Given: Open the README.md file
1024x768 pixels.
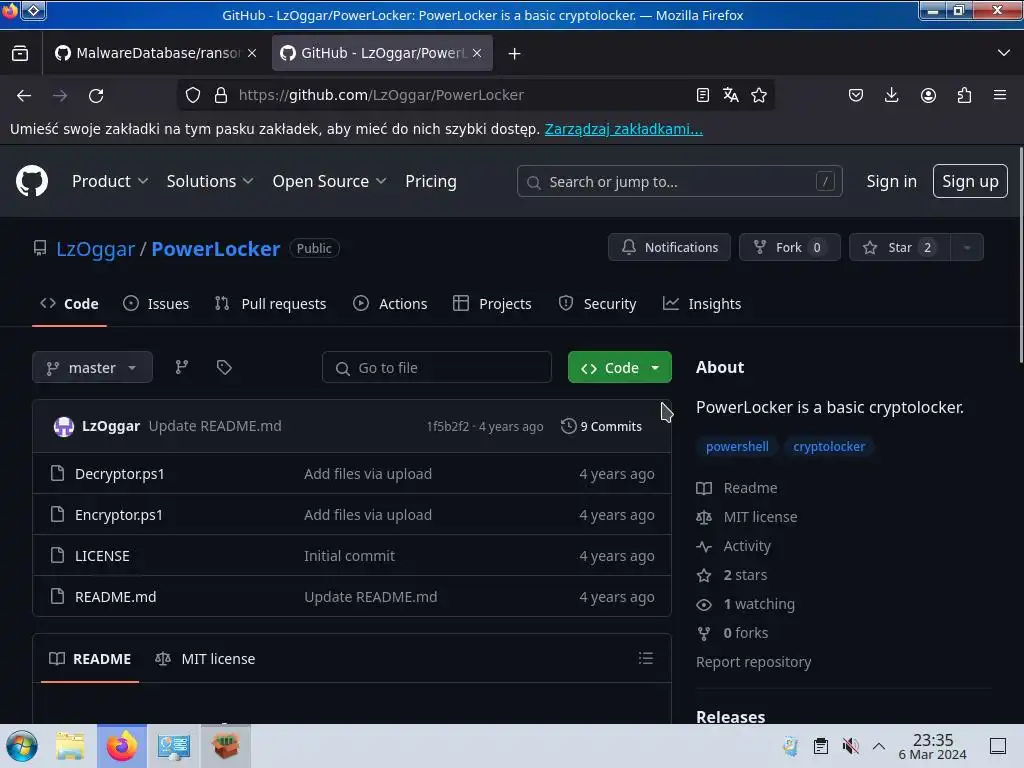Looking at the screenshot, I should coord(116,597).
